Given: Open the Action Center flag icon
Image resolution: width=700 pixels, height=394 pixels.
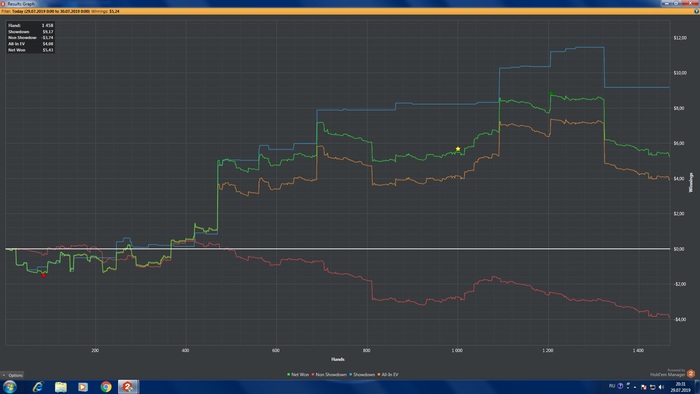Looking at the screenshot, I should click(644, 387).
